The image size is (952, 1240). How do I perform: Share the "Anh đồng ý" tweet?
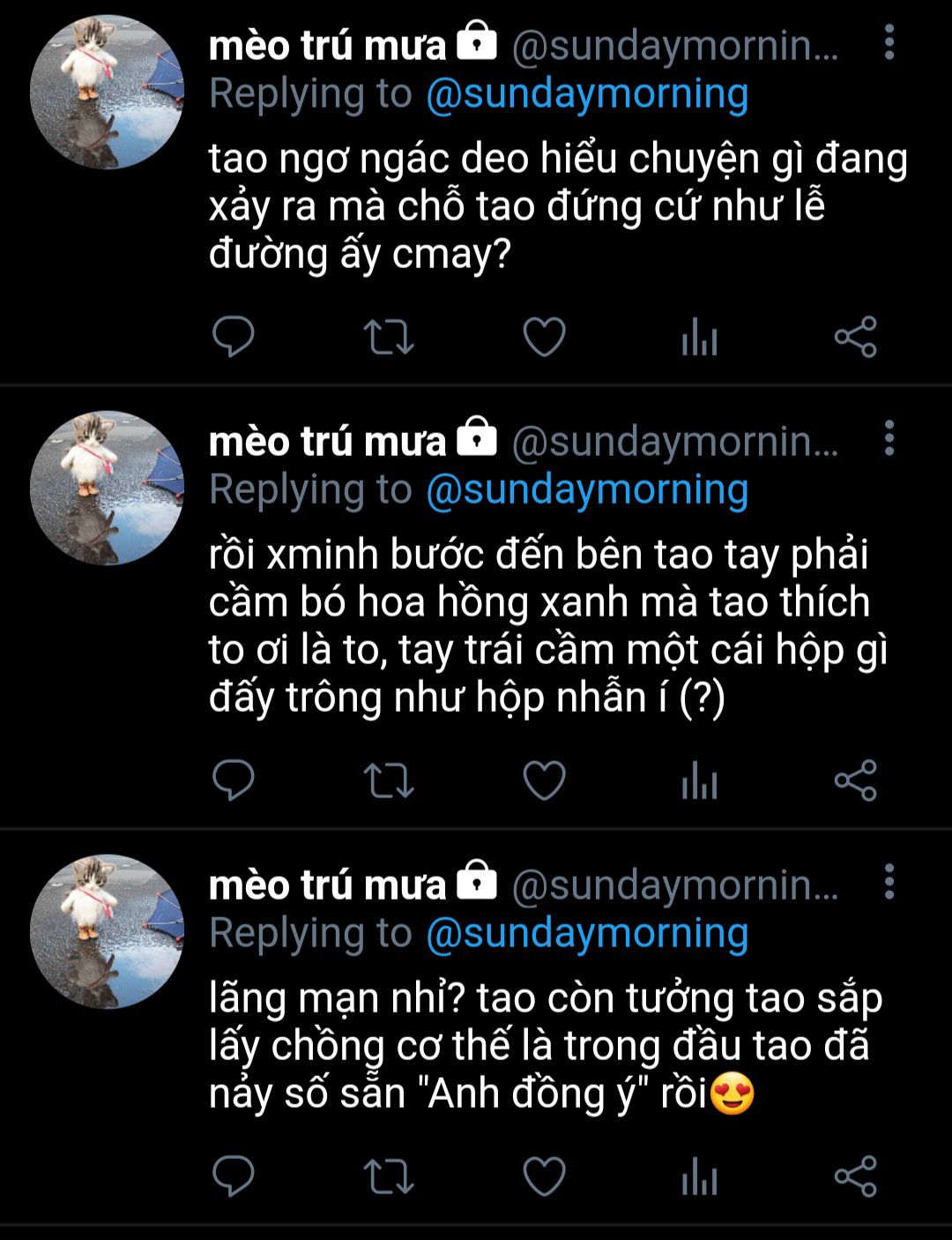click(855, 1176)
